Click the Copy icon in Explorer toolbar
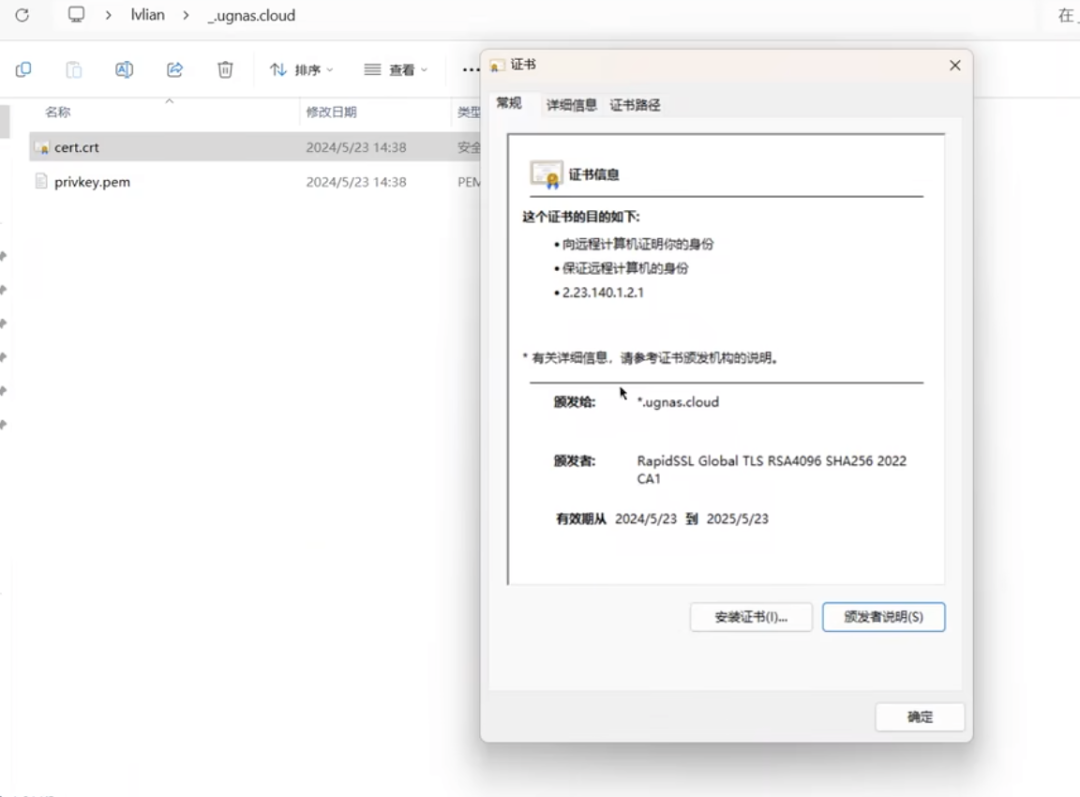This screenshot has width=1080, height=797. pos(23,70)
